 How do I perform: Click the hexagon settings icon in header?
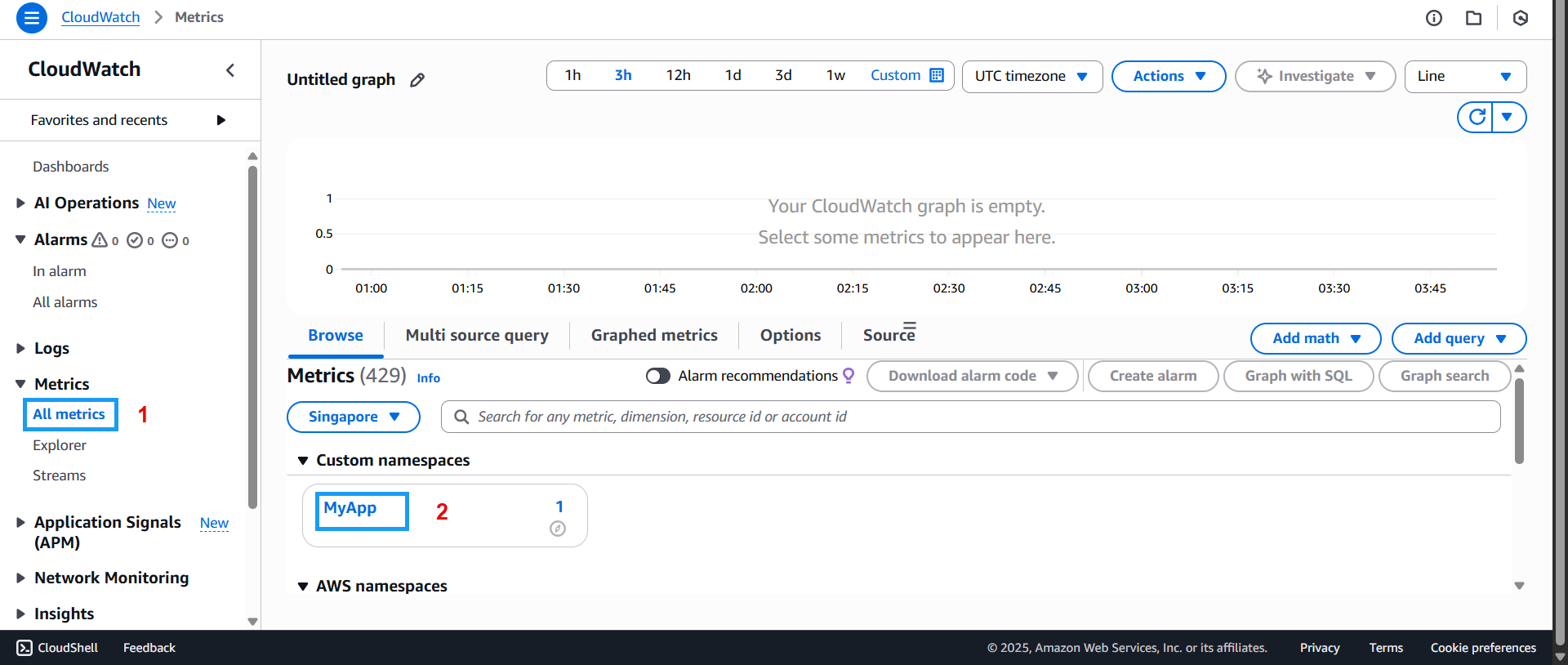[x=1520, y=18]
